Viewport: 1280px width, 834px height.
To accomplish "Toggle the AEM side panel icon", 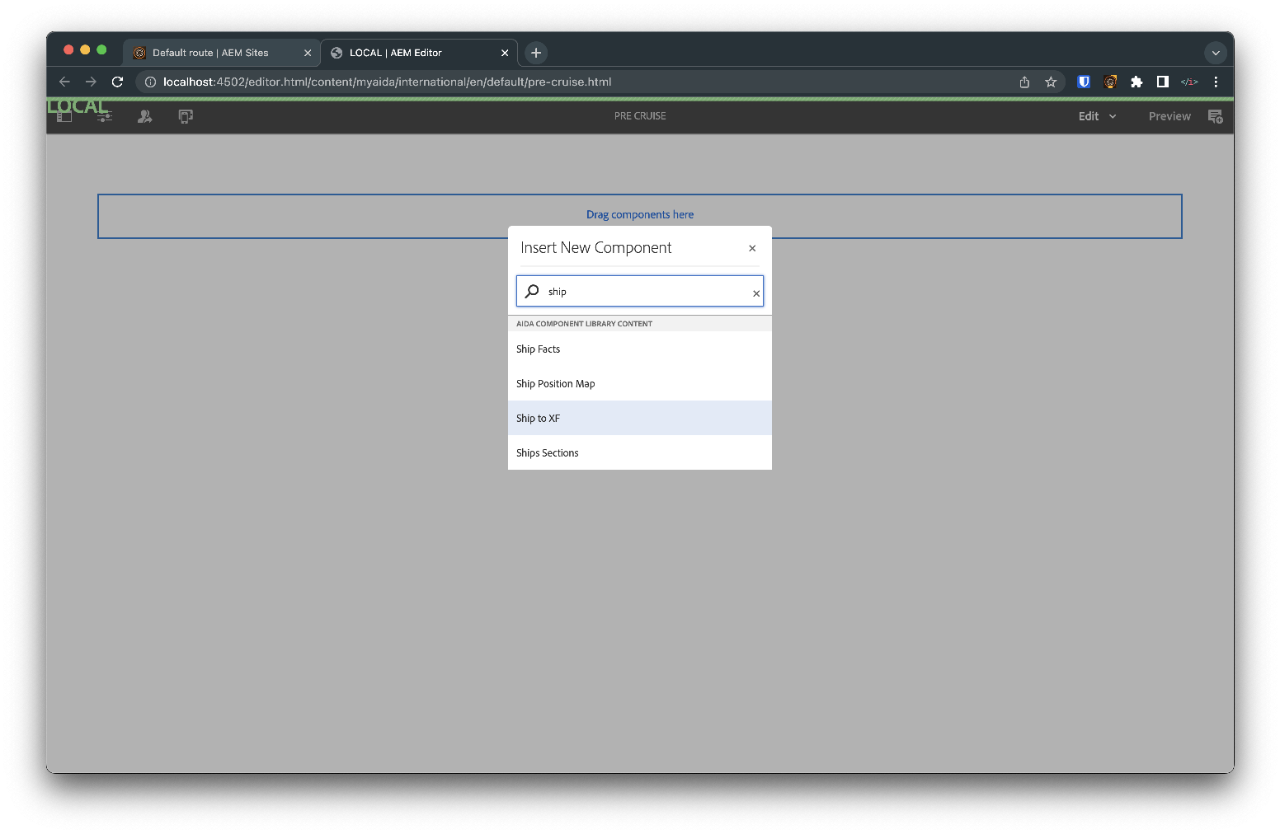I will click(64, 117).
